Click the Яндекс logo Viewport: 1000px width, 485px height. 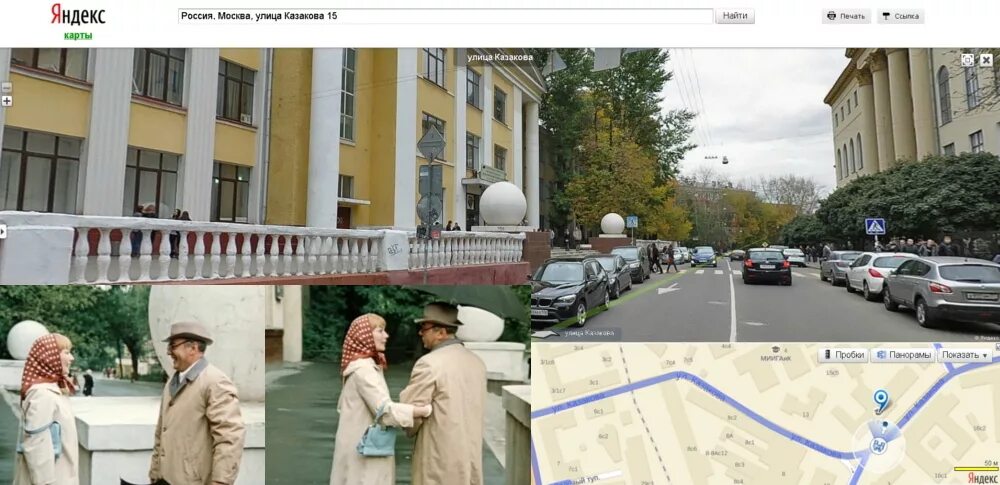[x=78, y=15]
